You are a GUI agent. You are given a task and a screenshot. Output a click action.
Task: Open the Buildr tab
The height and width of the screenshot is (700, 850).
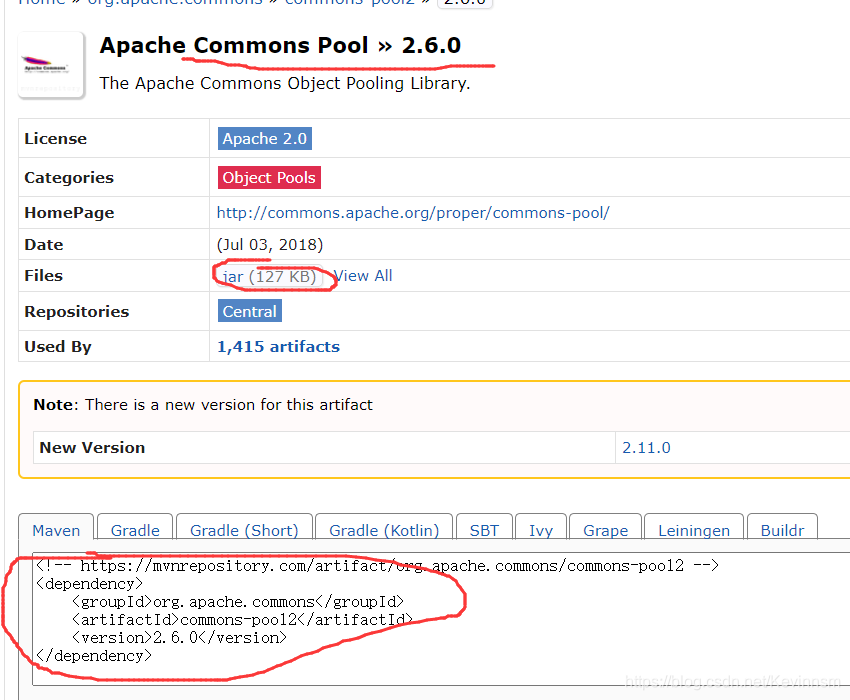782,530
